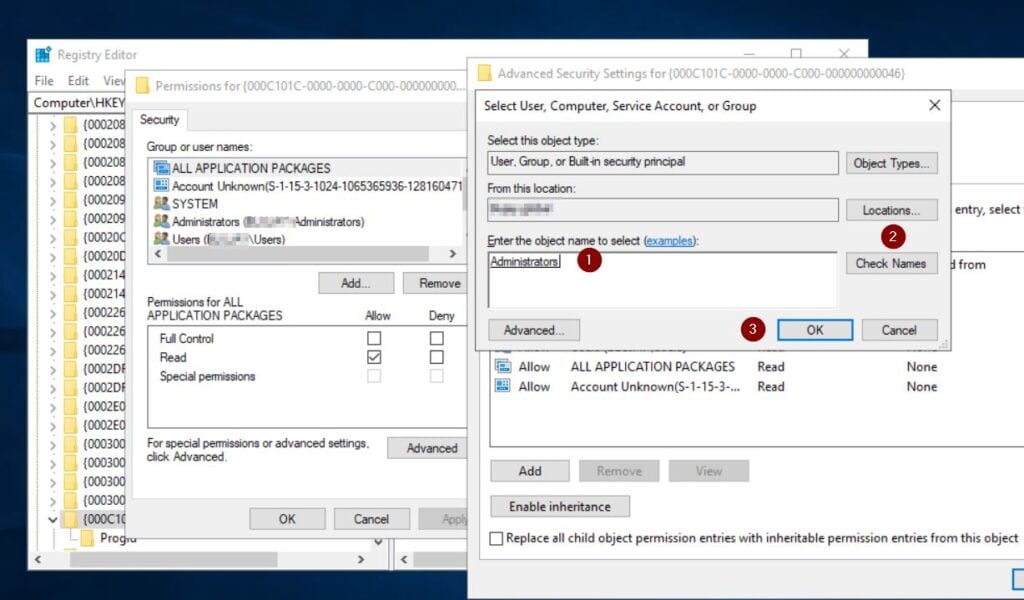Click the folder icon in Permissions dialog title
1024x600 pixels.
coord(142,86)
